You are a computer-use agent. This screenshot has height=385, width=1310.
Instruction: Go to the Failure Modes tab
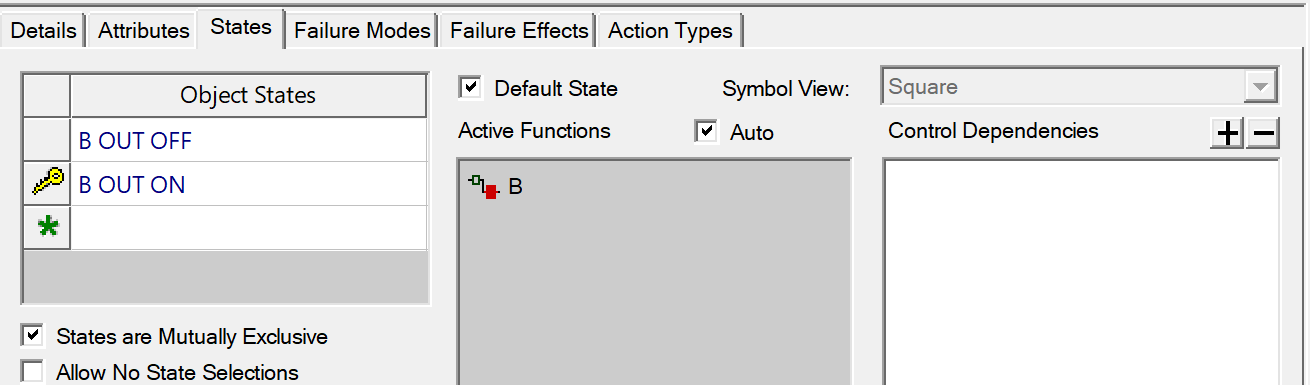click(x=362, y=31)
